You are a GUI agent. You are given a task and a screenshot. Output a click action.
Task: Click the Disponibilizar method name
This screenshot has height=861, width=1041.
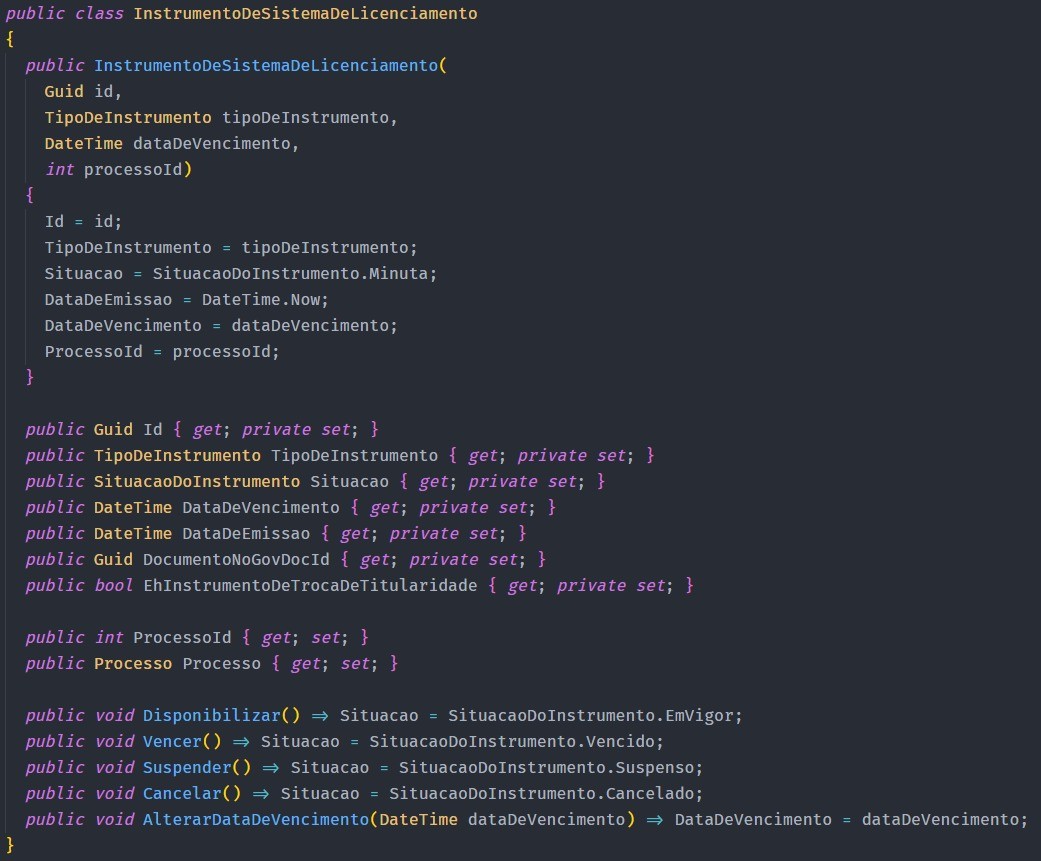(x=212, y=716)
